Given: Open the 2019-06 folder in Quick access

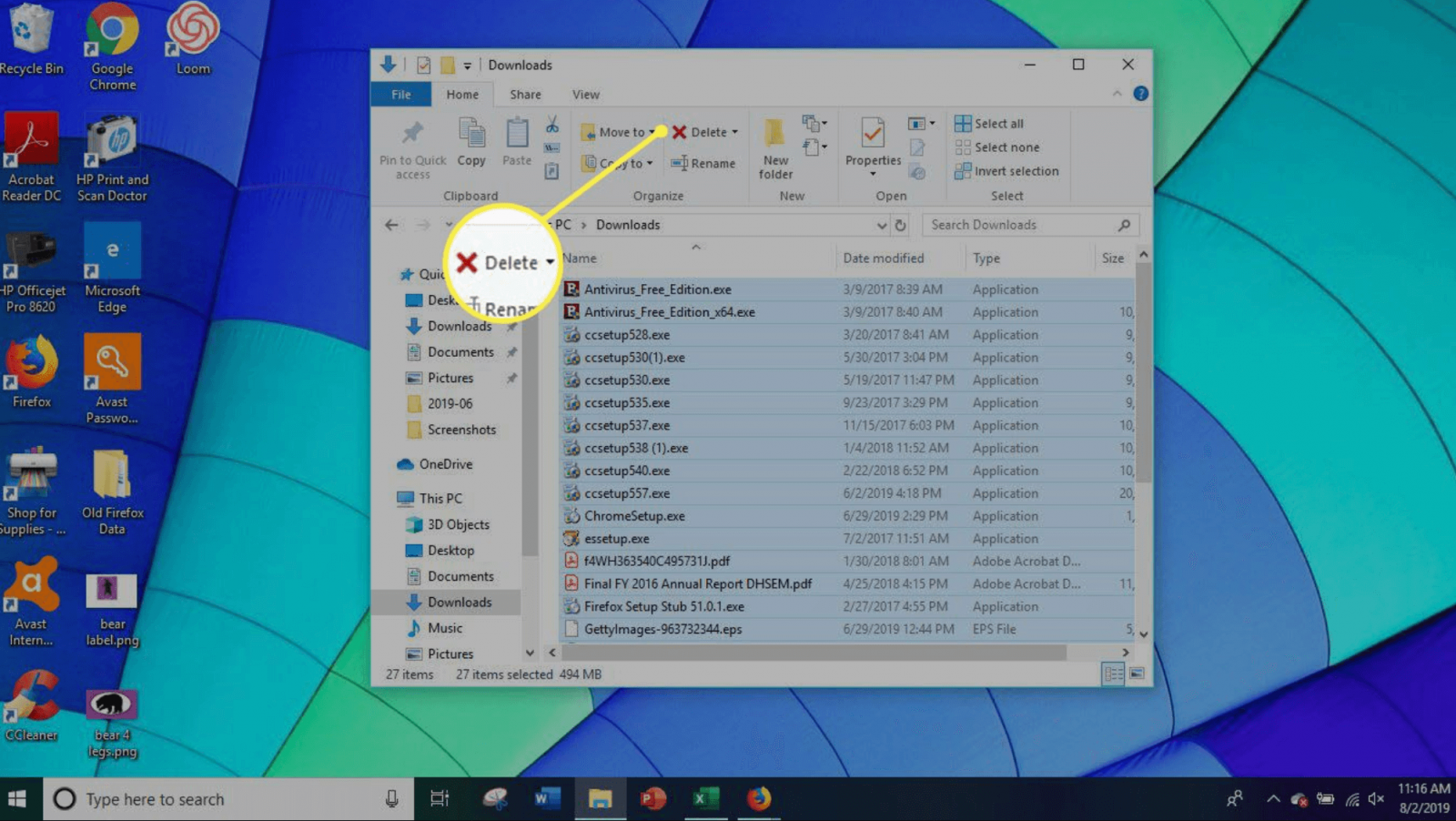Looking at the screenshot, I should click(440, 403).
